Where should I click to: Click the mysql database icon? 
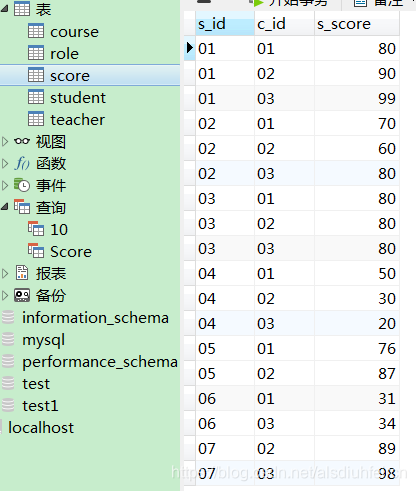[8, 339]
